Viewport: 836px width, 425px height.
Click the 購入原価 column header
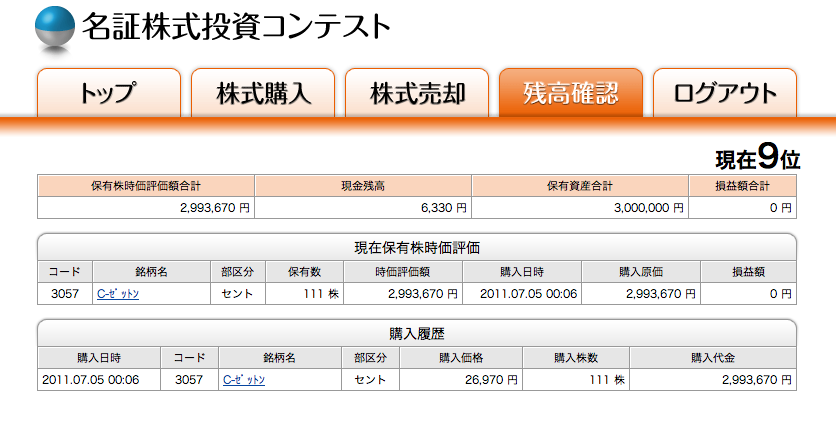(641, 272)
